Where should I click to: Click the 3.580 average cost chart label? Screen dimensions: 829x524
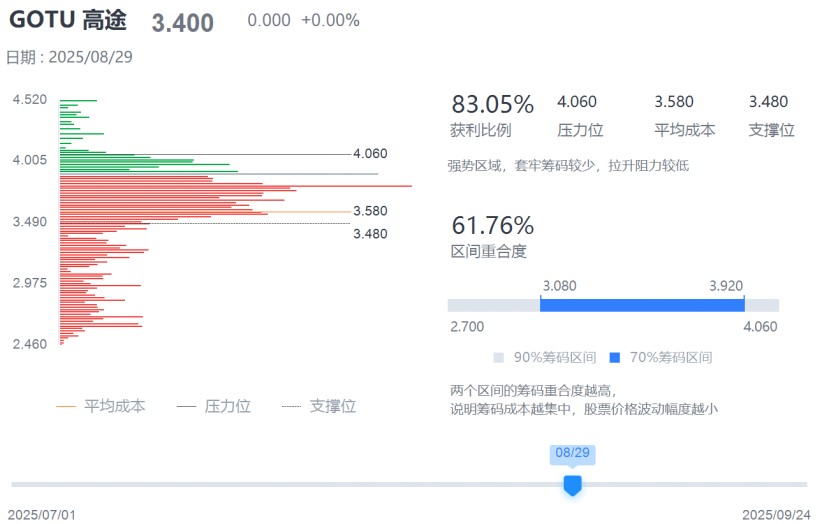pos(370,211)
